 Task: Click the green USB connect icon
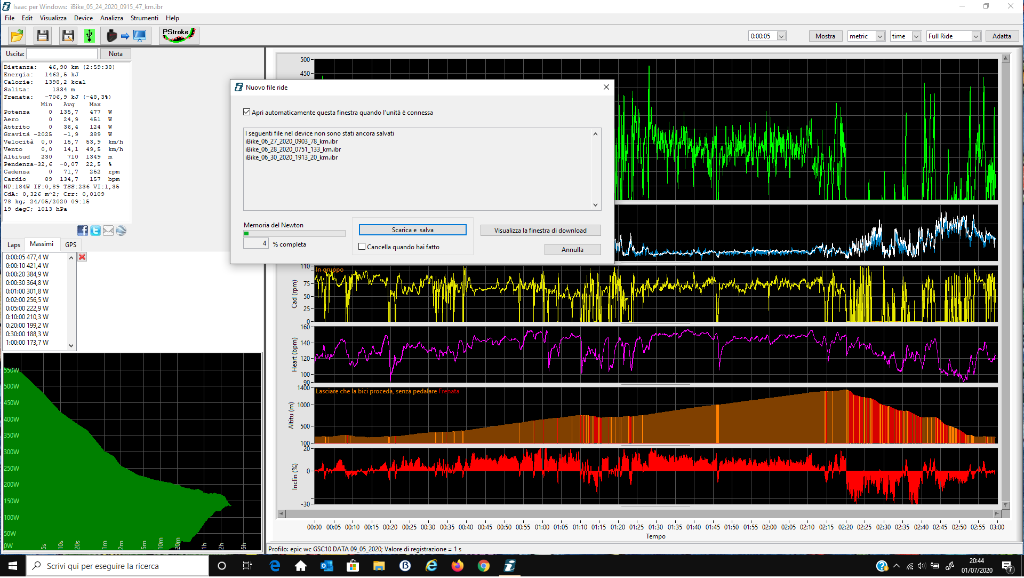88,36
